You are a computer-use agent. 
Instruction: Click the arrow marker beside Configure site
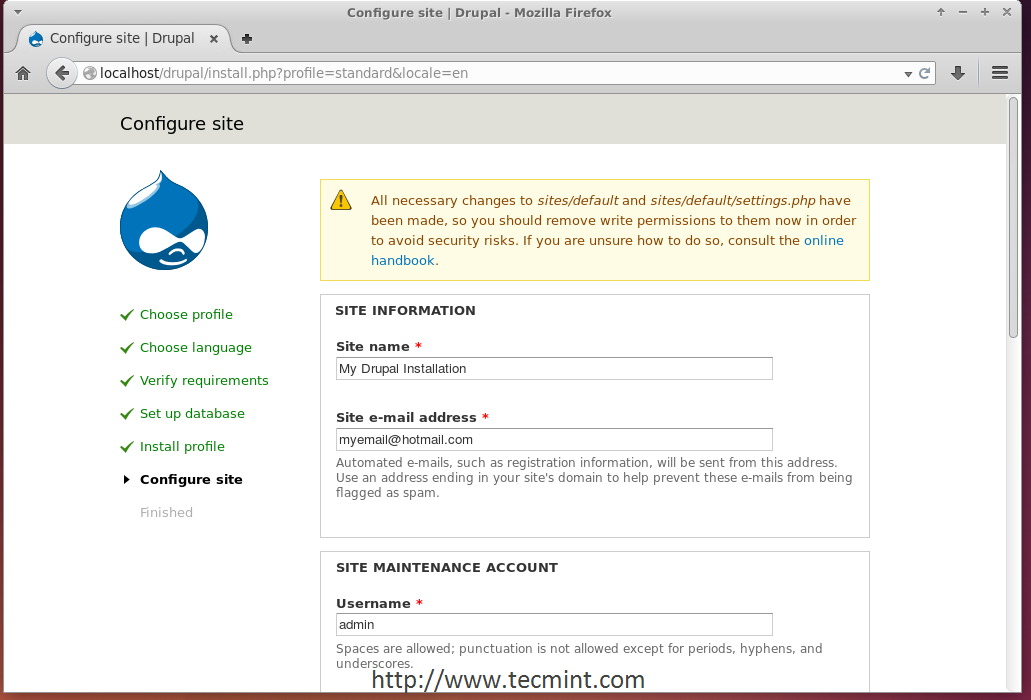pyautogui.click(x=126, y=479)
